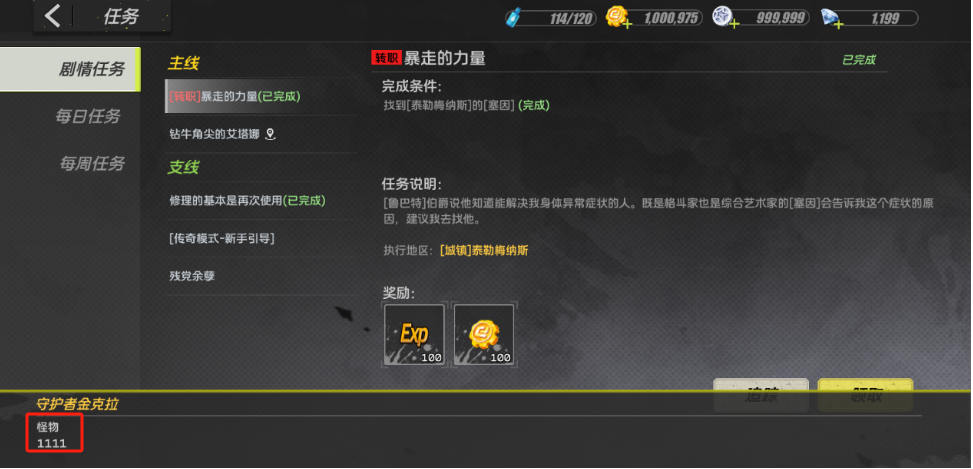973x469 pixels.
Task: Click the Exp reward icon
Action: [415, 335]
